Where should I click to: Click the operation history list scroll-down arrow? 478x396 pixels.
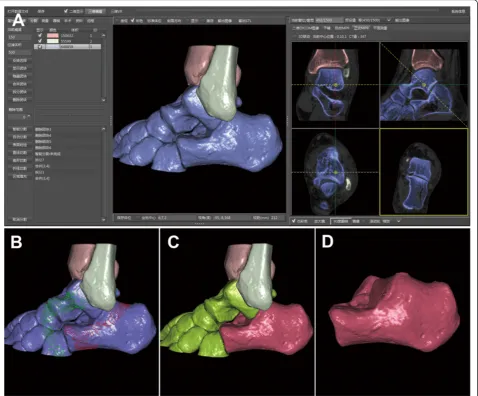coord(103,220)
